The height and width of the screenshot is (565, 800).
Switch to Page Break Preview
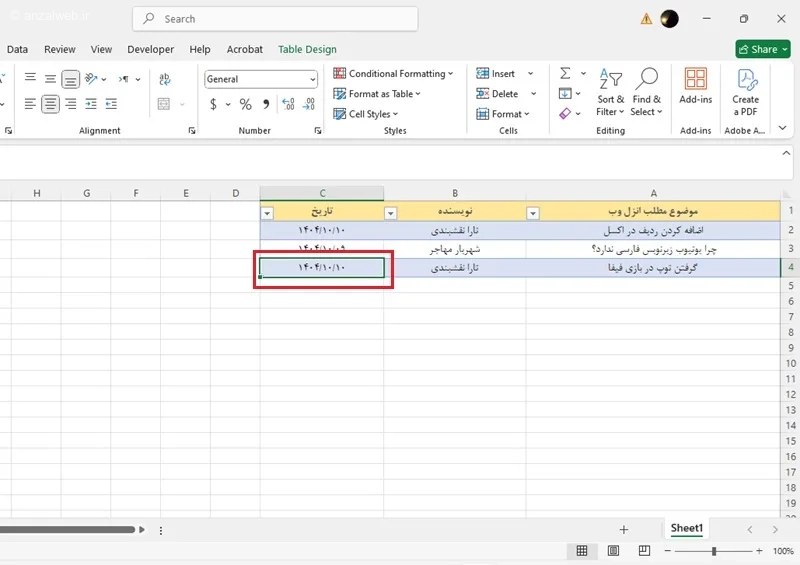coord(644,551)
